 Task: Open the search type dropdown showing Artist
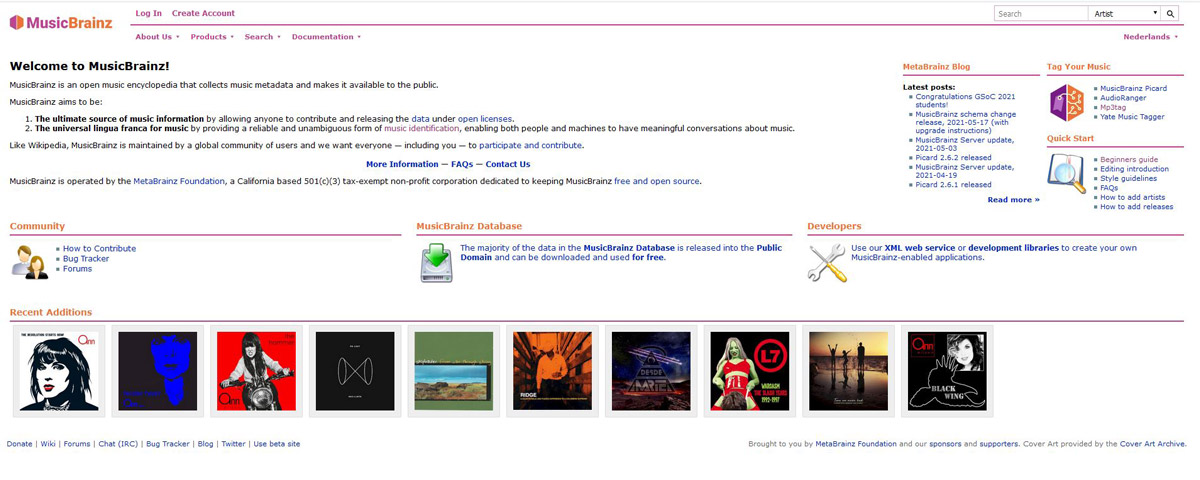(x=1124, y=14)
